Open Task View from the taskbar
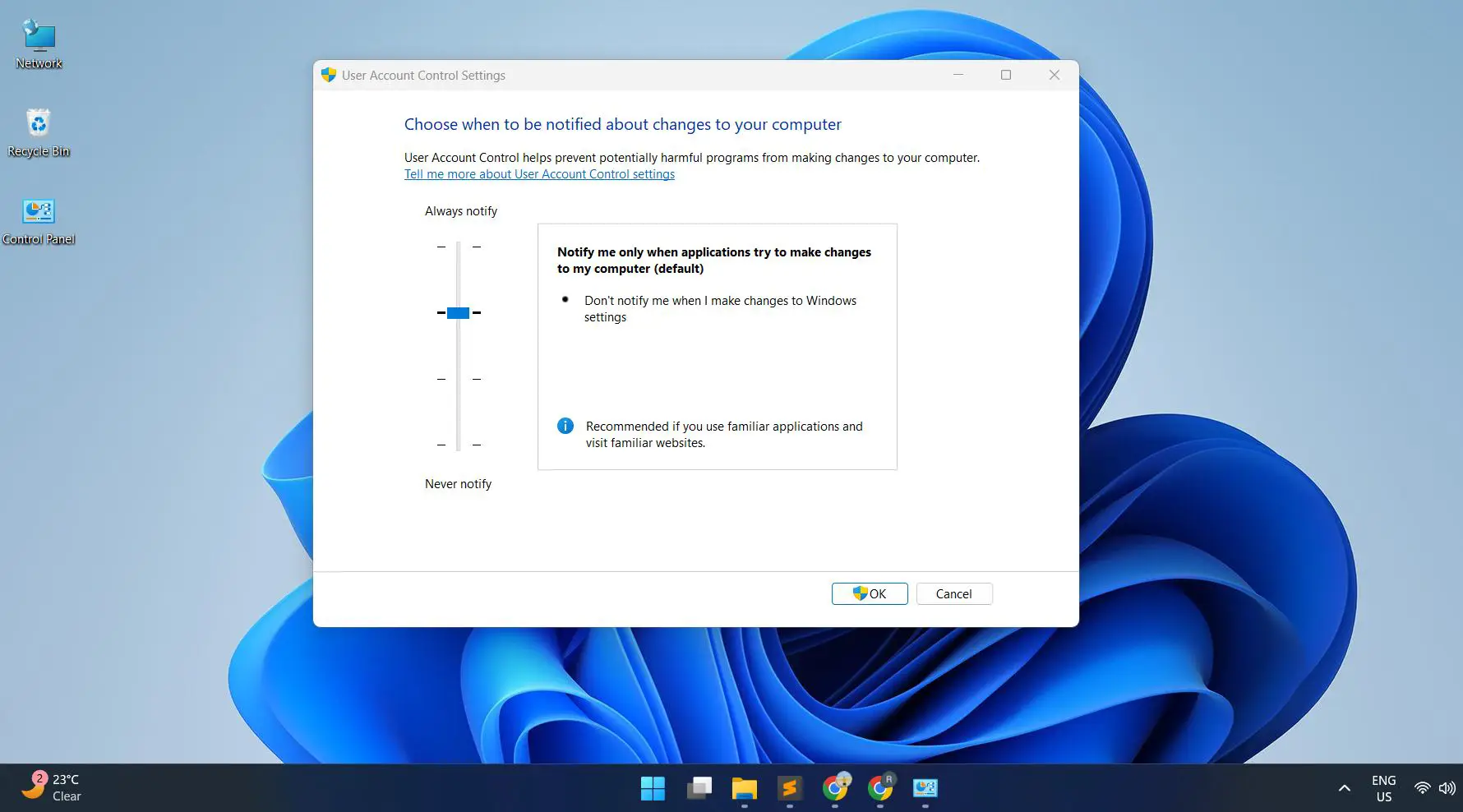The width and height of the screenshot is (1463, 812). pyautogui.click(x=699, y=787)
